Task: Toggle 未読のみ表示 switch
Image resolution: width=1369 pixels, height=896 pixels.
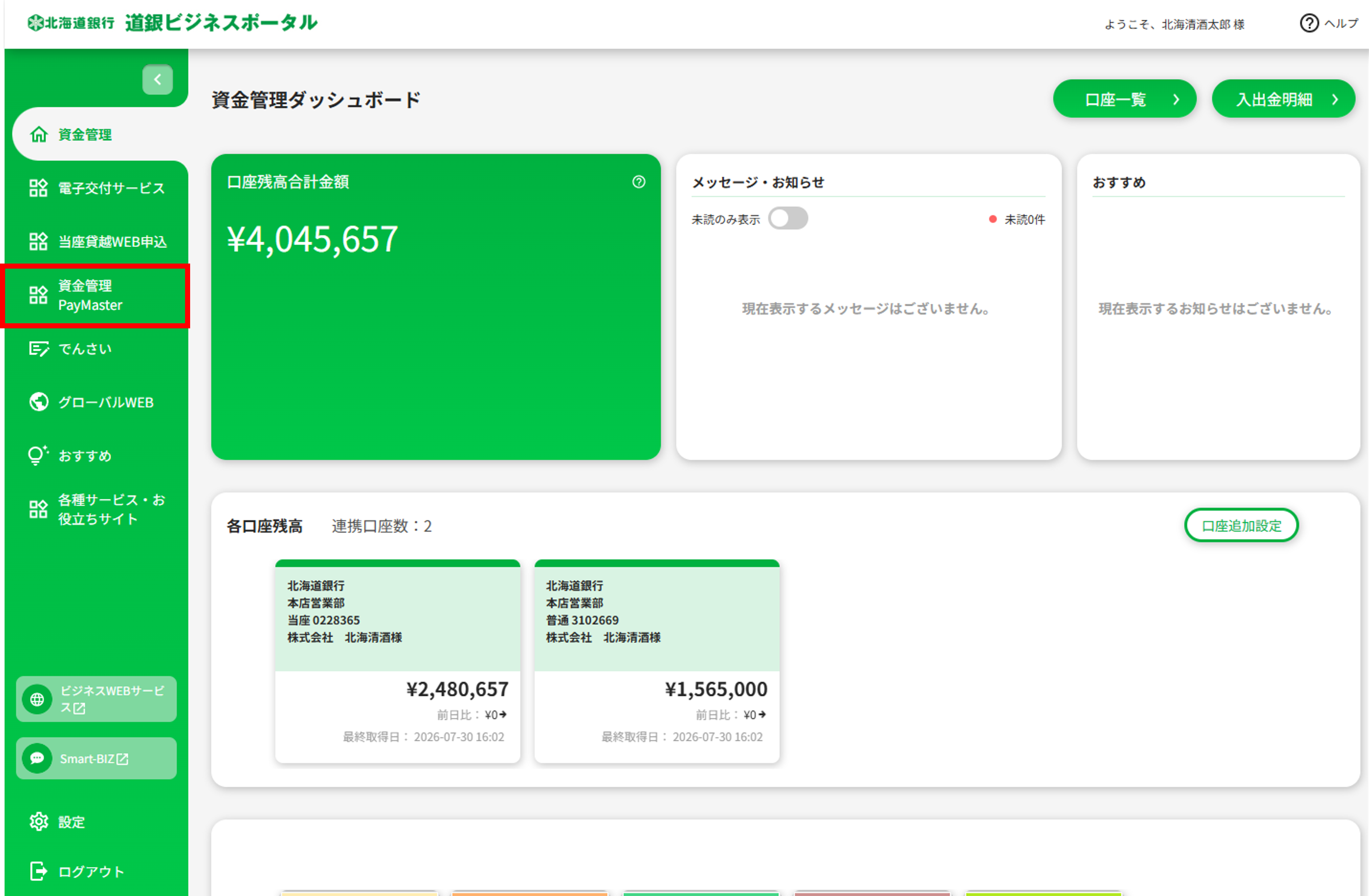Action: tap(788, 219)
